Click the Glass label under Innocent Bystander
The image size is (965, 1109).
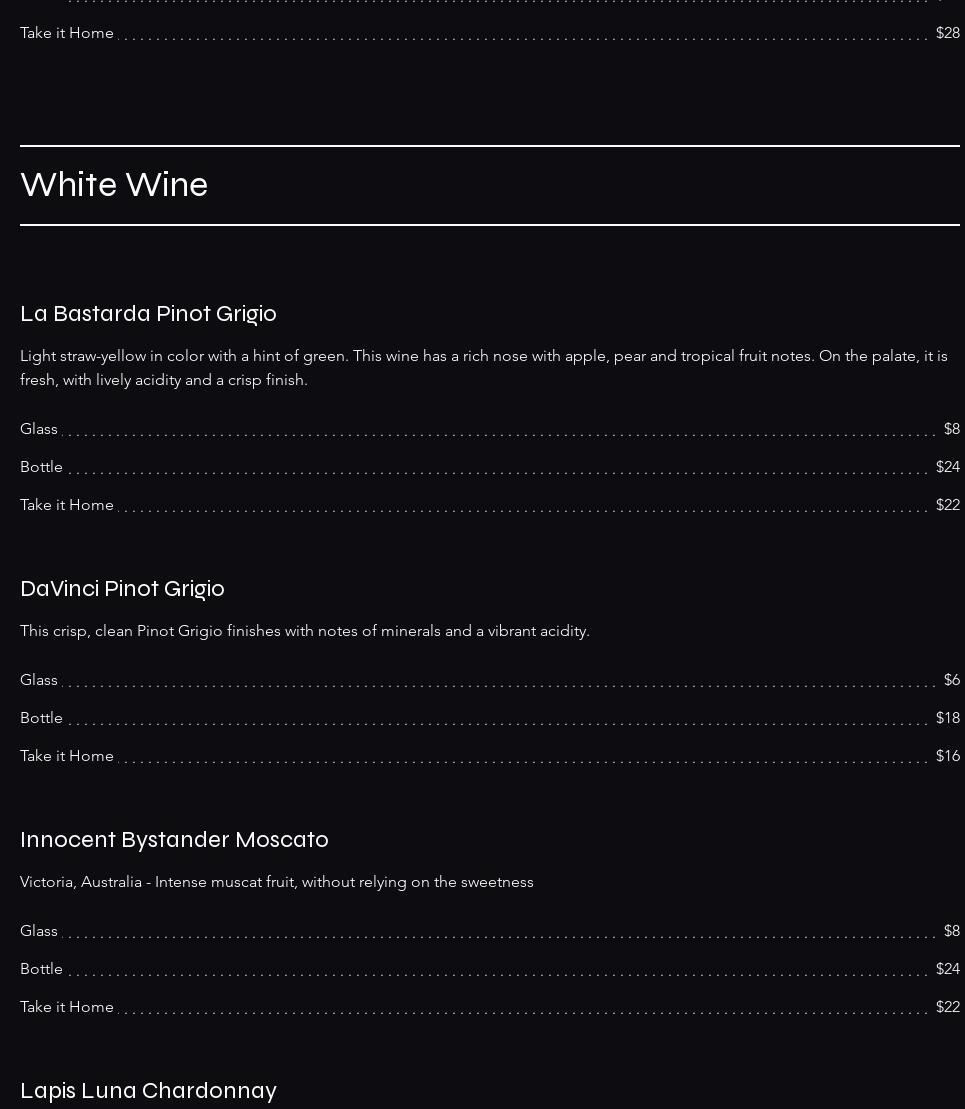point(39,931)
